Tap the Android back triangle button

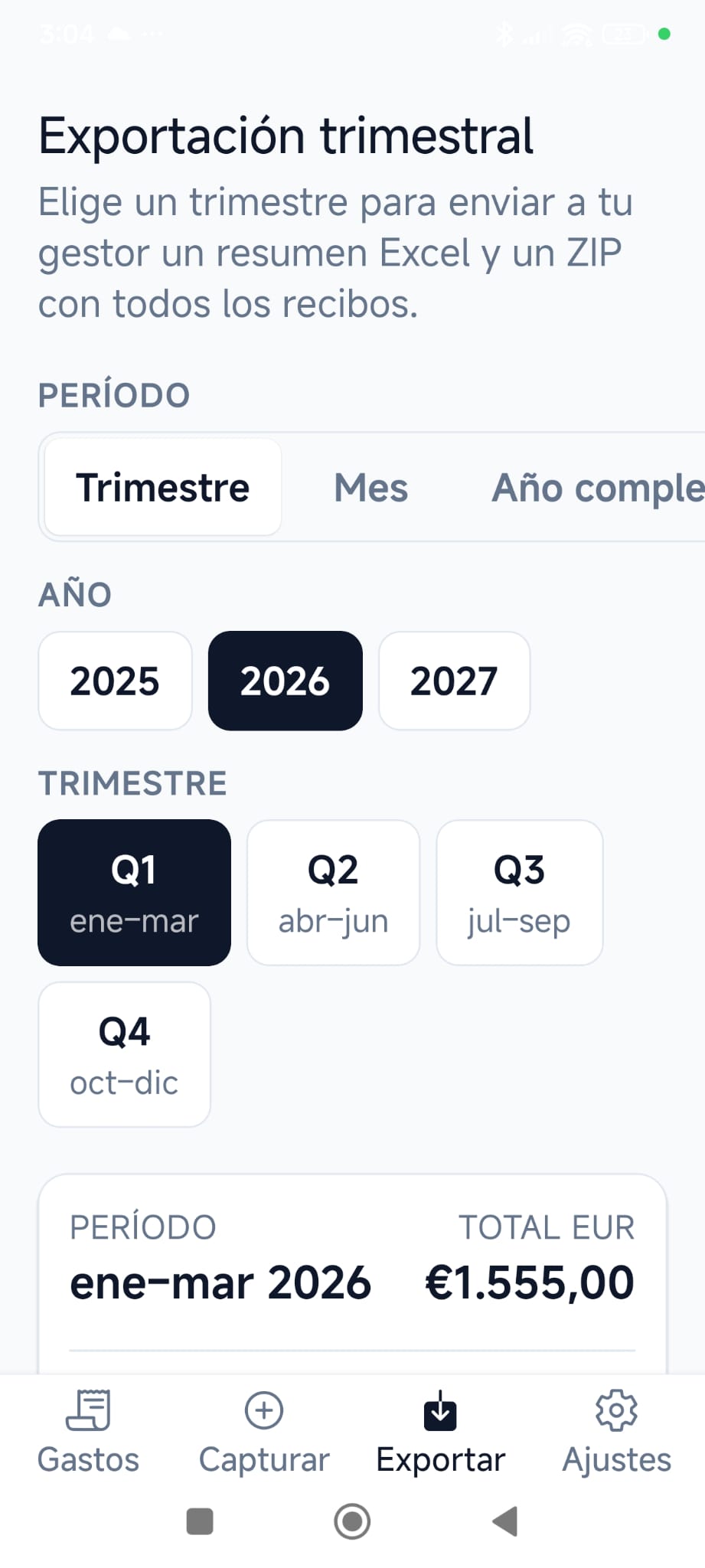click(505, 1521)
